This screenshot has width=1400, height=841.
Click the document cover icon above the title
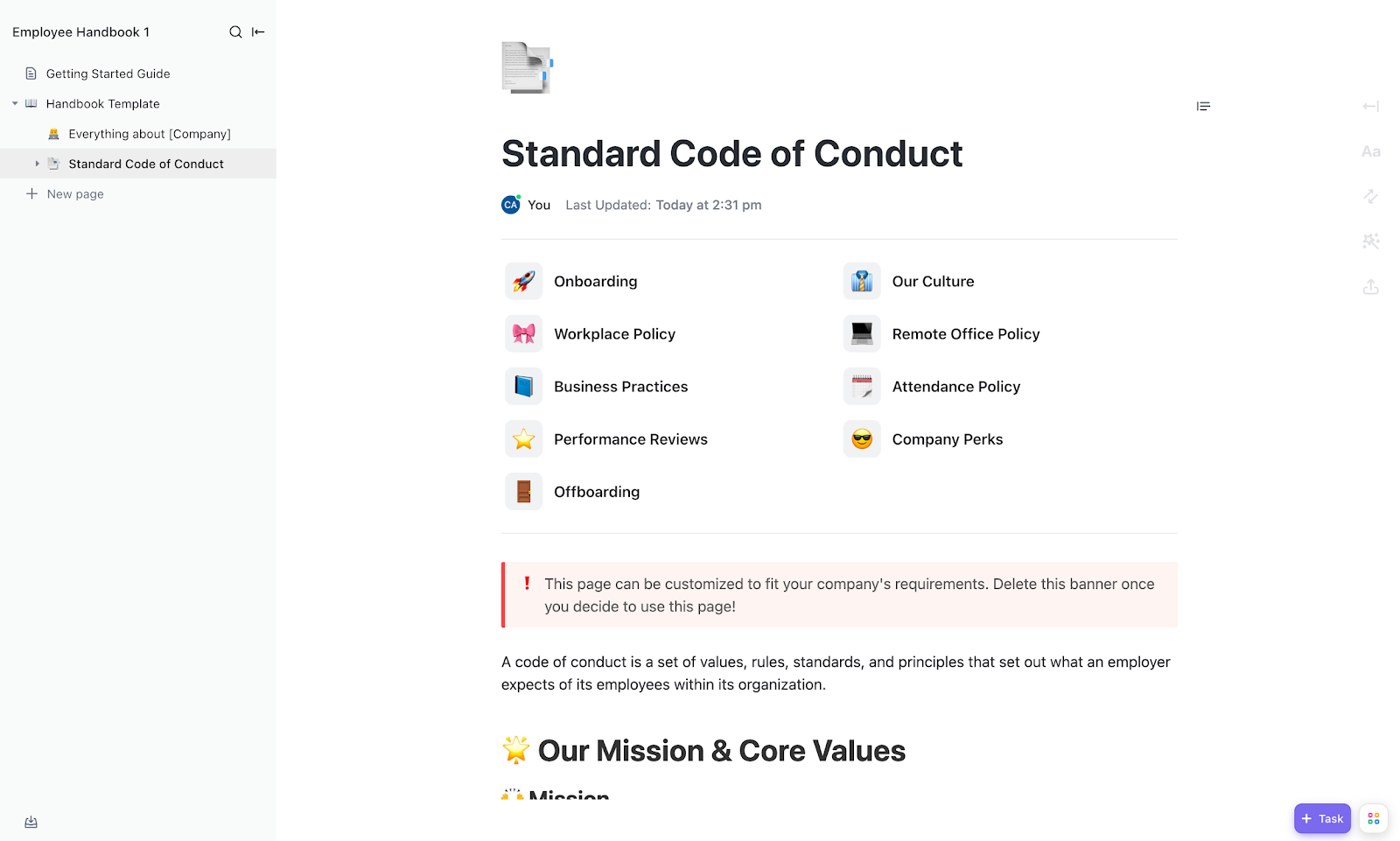tap(526, 67)
